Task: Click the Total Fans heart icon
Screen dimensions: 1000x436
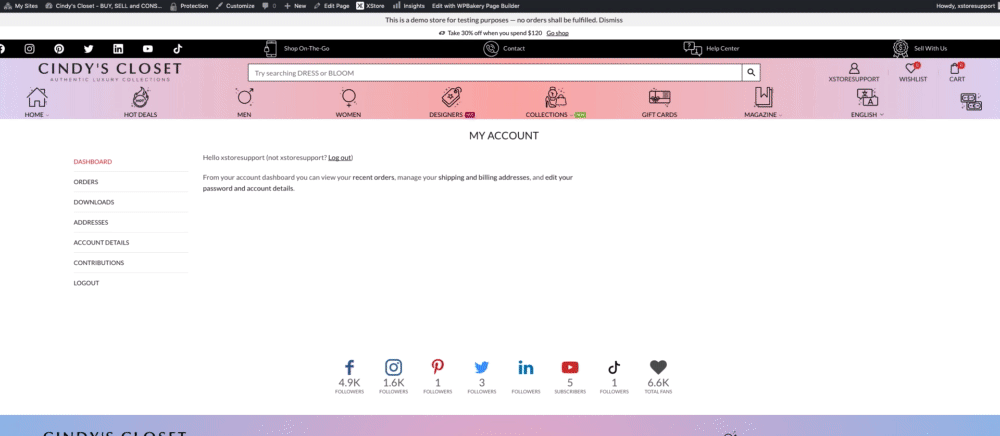Action: click(658, 367)
